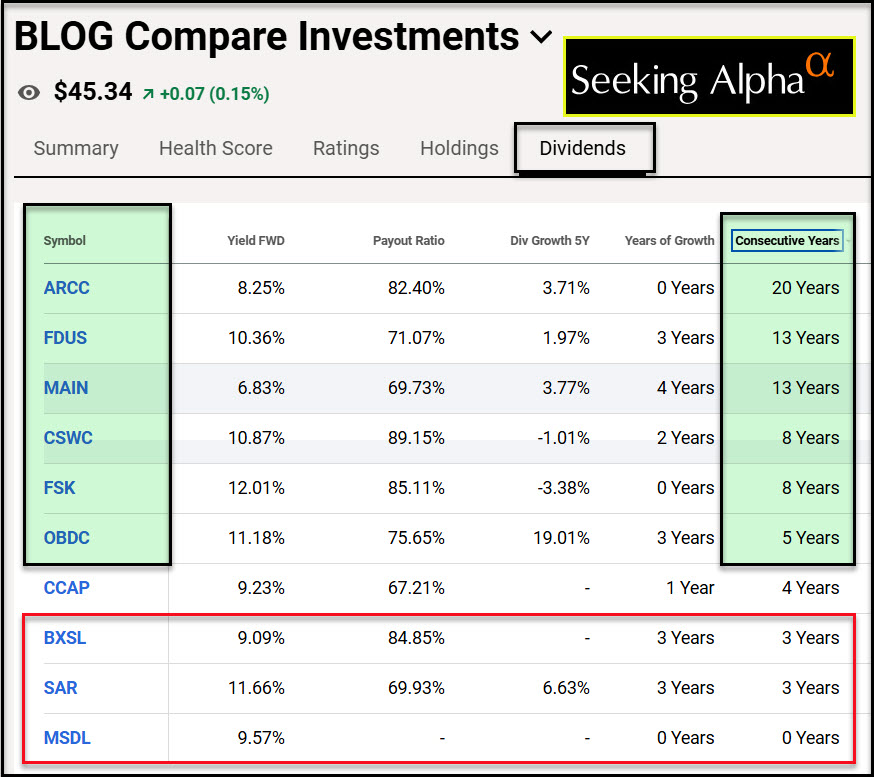Viewport: 874px width, 777px height.
Task: Open the Summary tab
Action: (76, 149)
